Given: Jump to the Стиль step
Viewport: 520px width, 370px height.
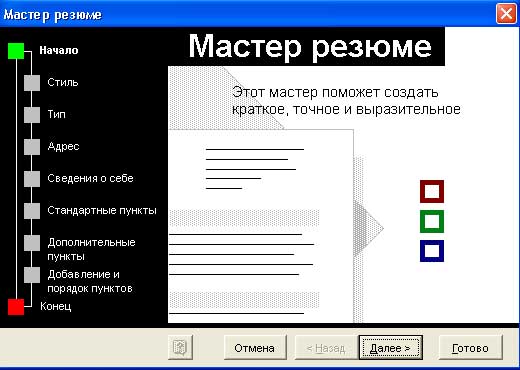Looking at the screenshot, I should click(x=63, y=82).
